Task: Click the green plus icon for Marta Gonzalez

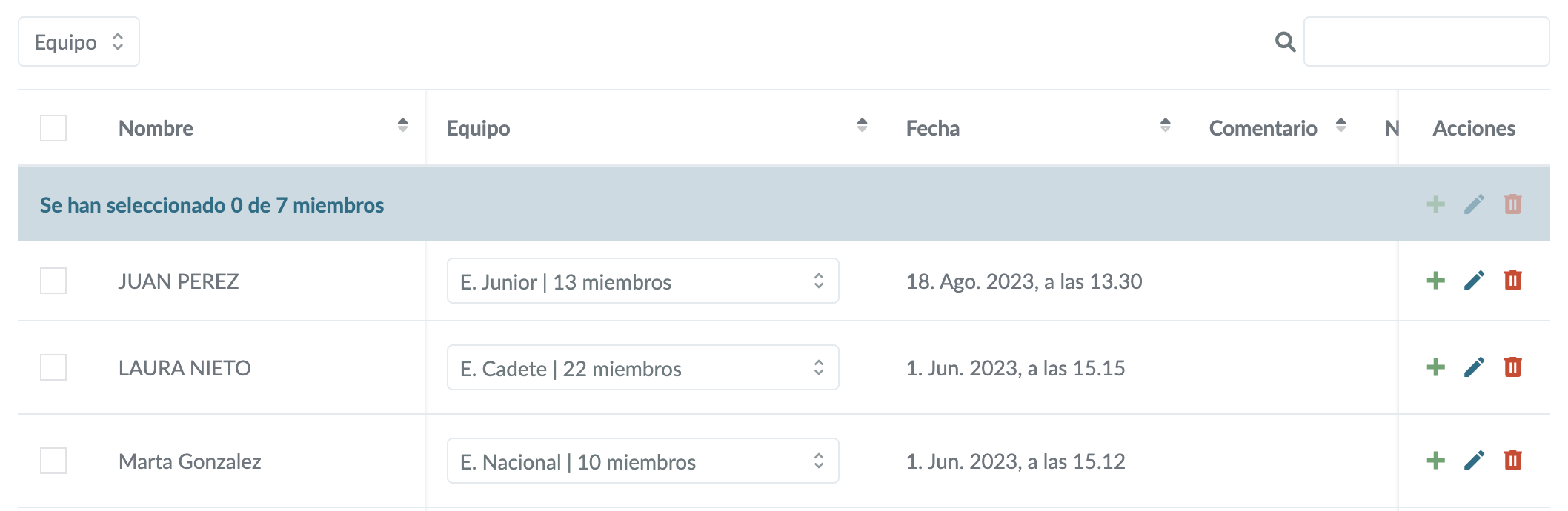Action: pos(1435,461)
